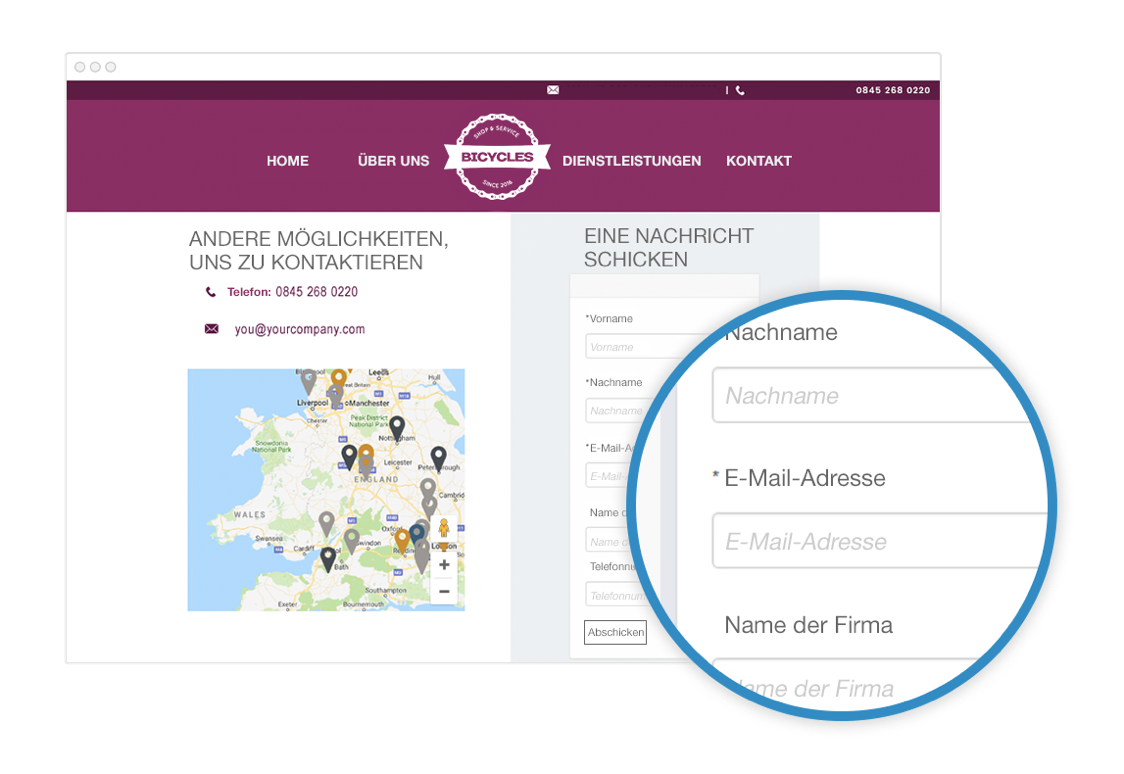Focus the magnified Nachname input field
The width and height of the screenshot is (1124, 774).
[x=875, y=395]
